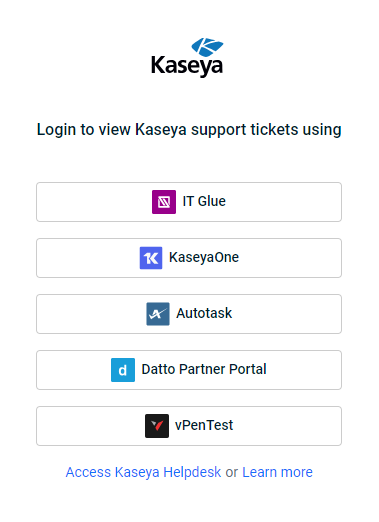The width and height of the screenshot is (379, 522).
Task: Click the 'Autotask' label text
Action: (204, 313)
